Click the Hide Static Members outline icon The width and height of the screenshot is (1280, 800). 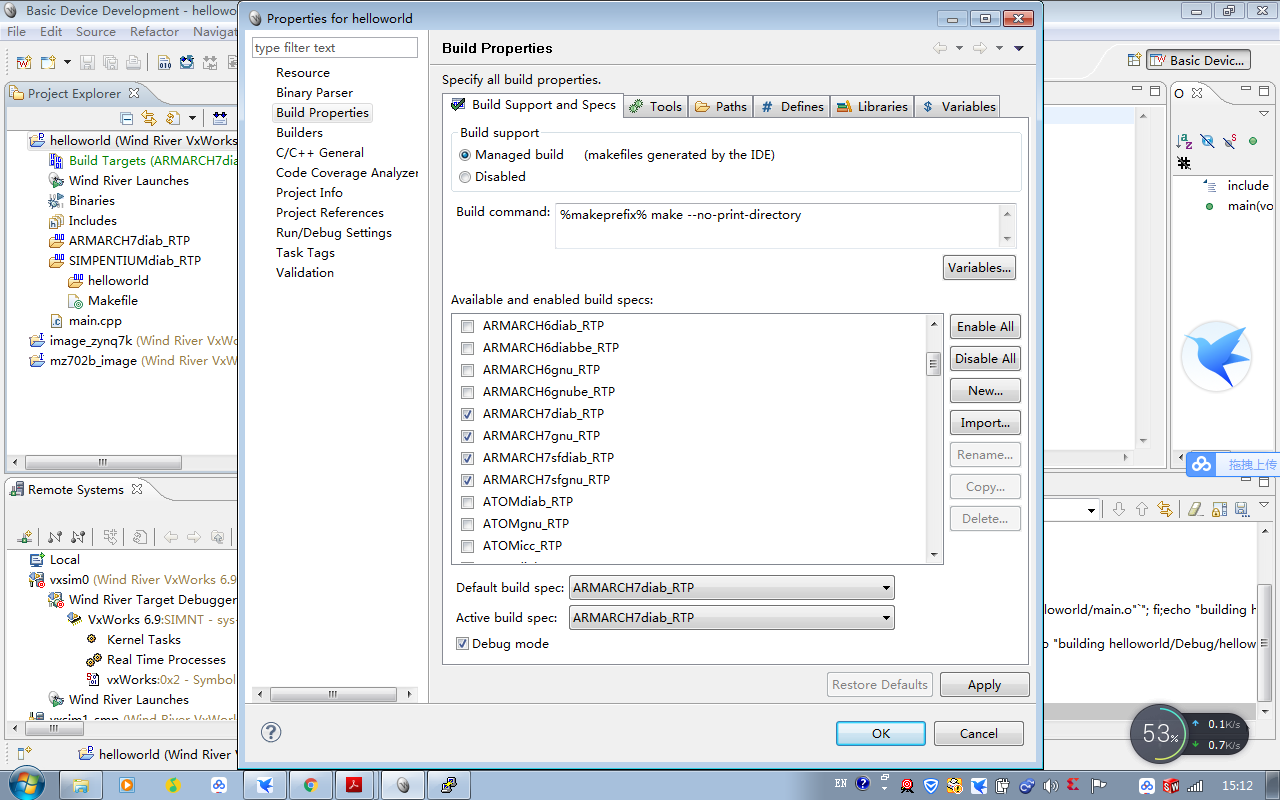(x=1229, y=142)
